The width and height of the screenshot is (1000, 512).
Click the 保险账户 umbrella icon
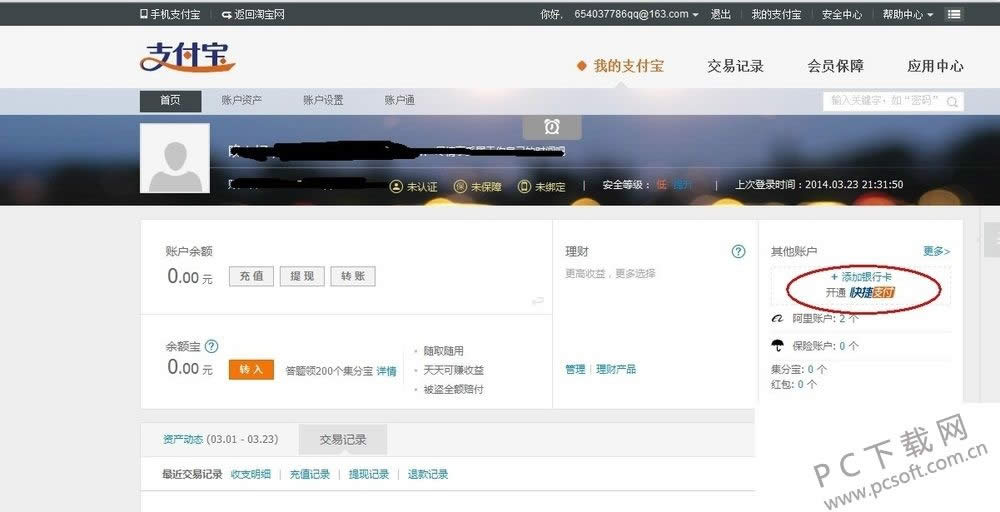pyautogui.click(x=777, y=346)
